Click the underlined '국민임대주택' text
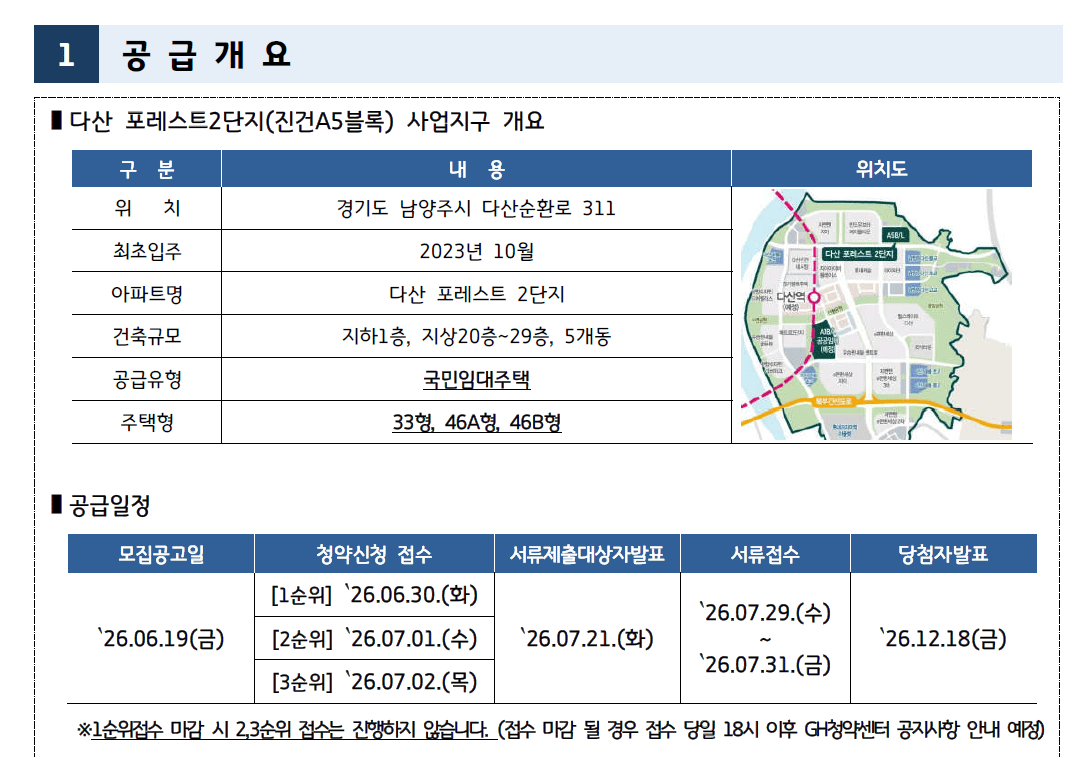This screenshot has height=757, width=1082. point(476,380)
